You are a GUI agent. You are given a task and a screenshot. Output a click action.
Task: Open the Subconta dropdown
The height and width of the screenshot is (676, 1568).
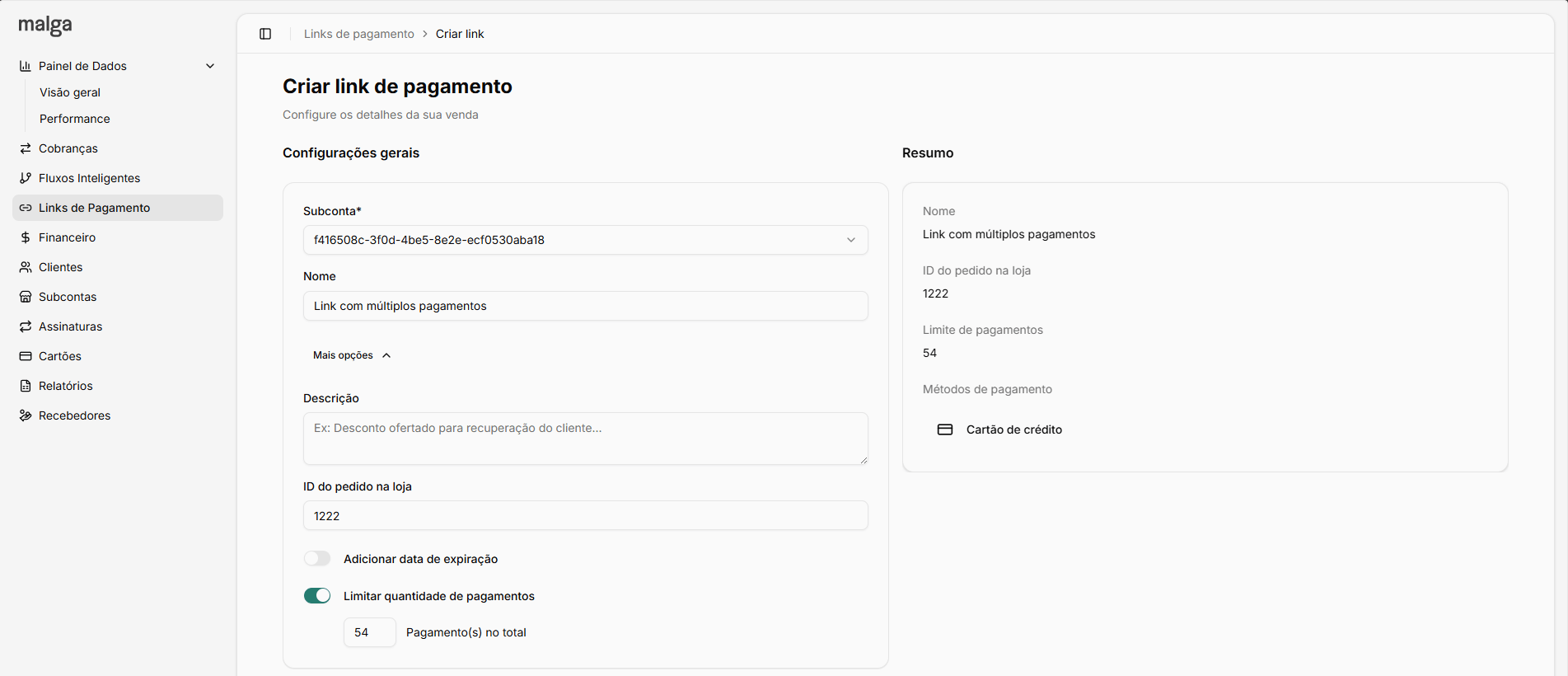586,240
